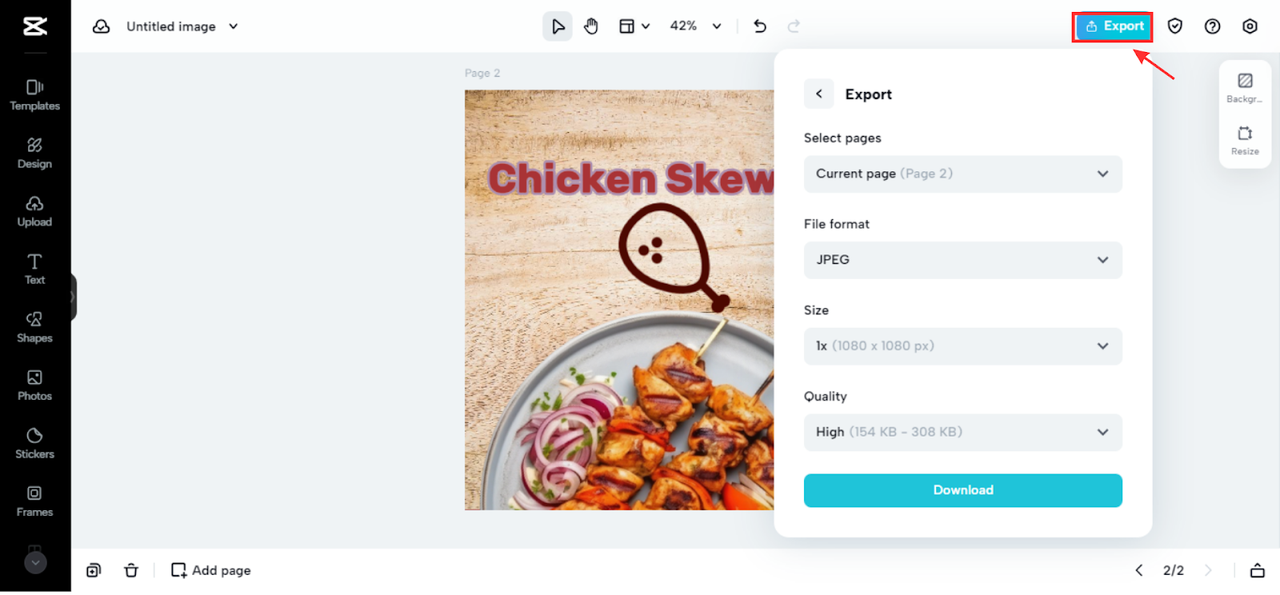Viewport: 1280px width, 595px height.
Task: Open the Templates panel
Action: pos(35,95)
